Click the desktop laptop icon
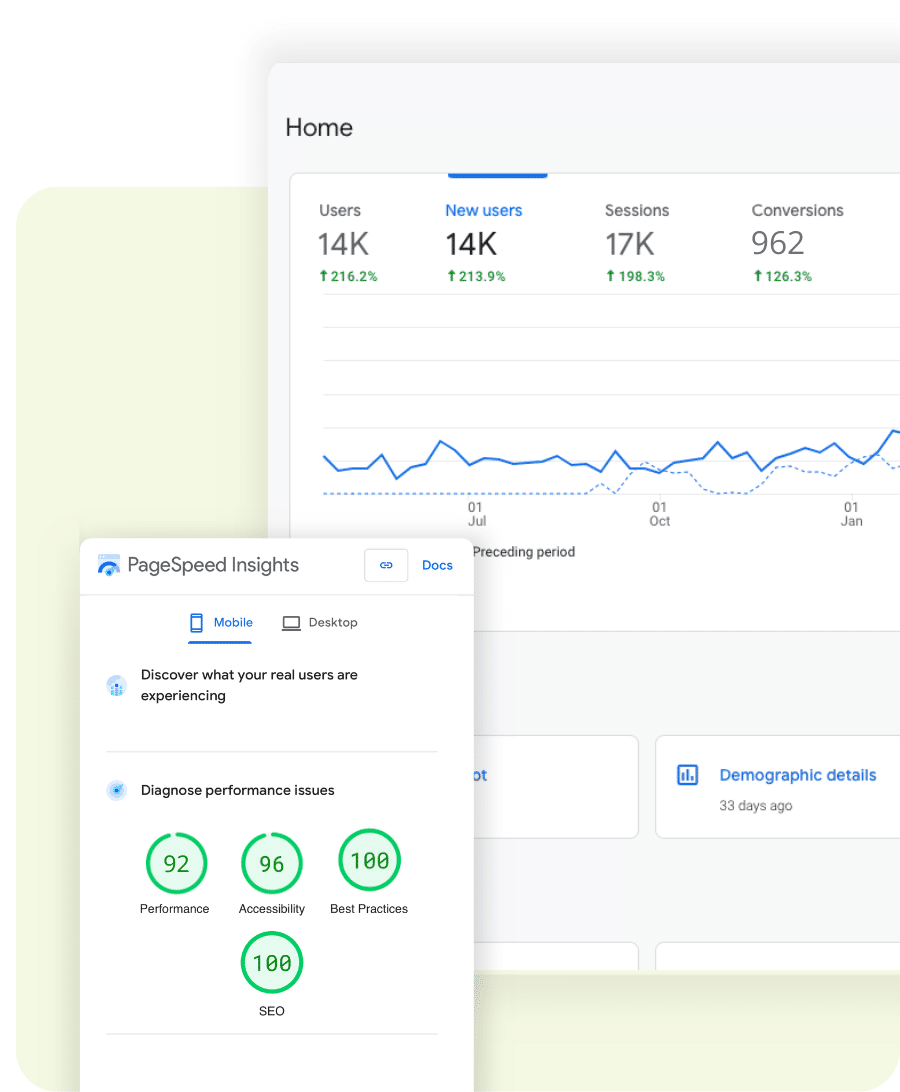Image resolution: width=900 pixels, height=1092 pixels. (291, 623)
